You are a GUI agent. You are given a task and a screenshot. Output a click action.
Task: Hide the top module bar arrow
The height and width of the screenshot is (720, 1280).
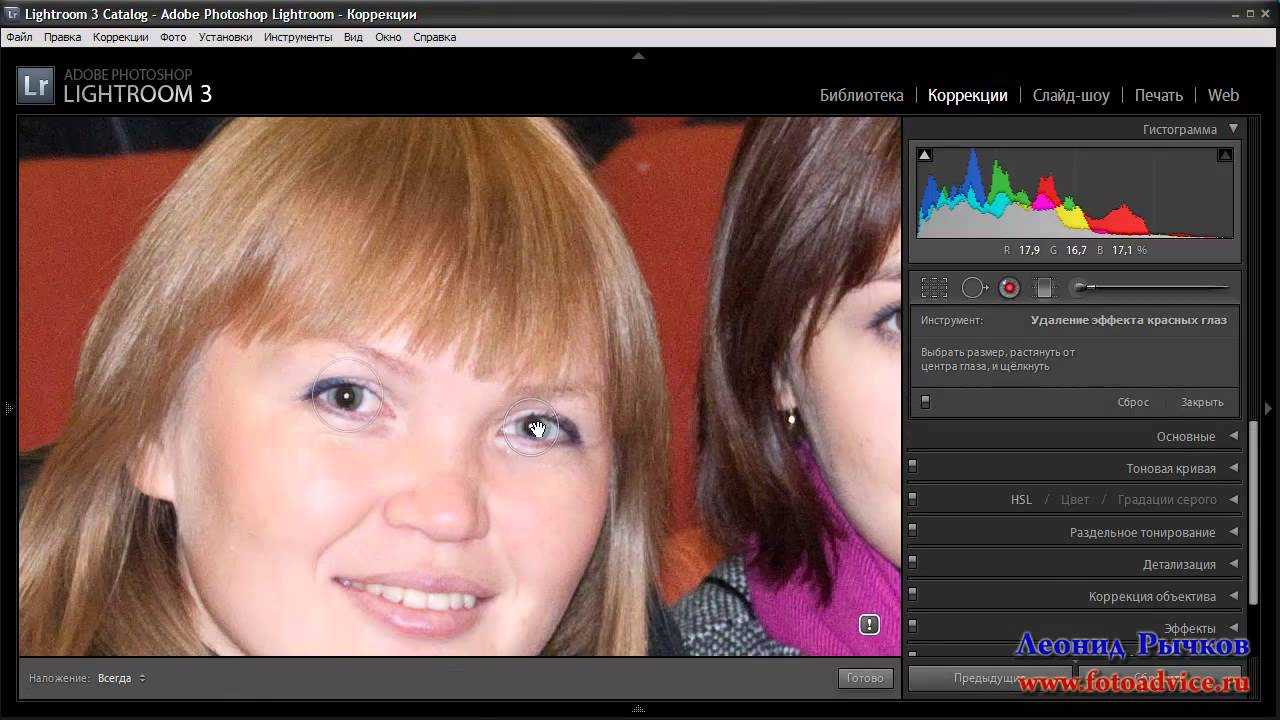coord(638,56)
